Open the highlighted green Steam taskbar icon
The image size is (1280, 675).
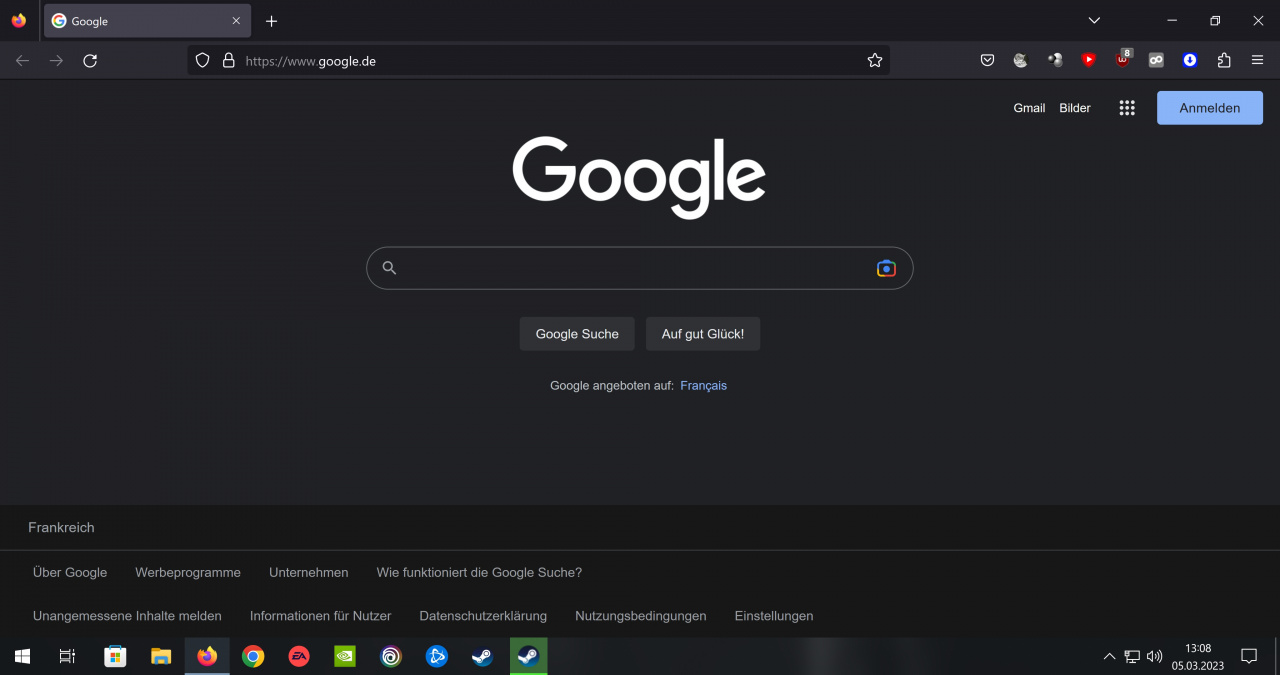coord(529,656)
